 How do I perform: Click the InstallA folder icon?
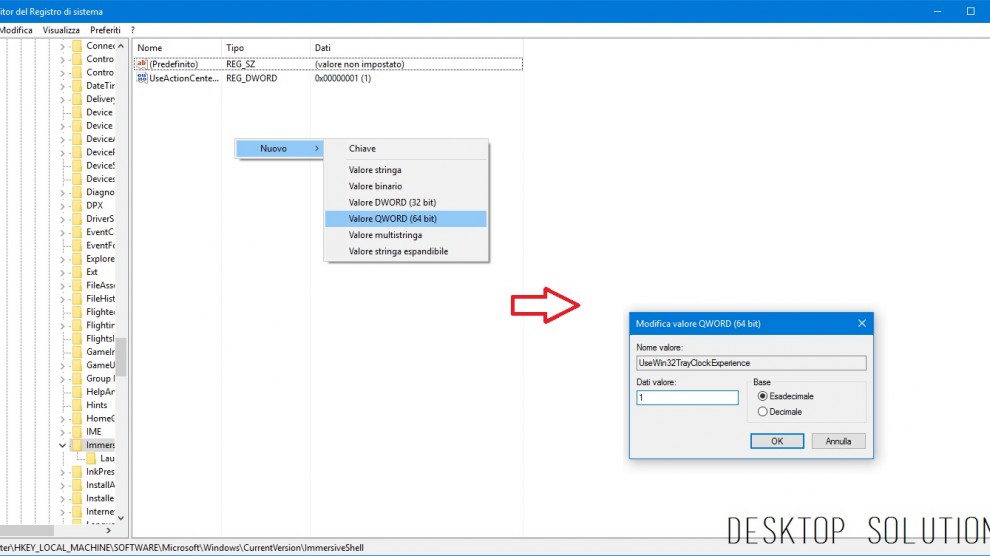pos(77,485)
